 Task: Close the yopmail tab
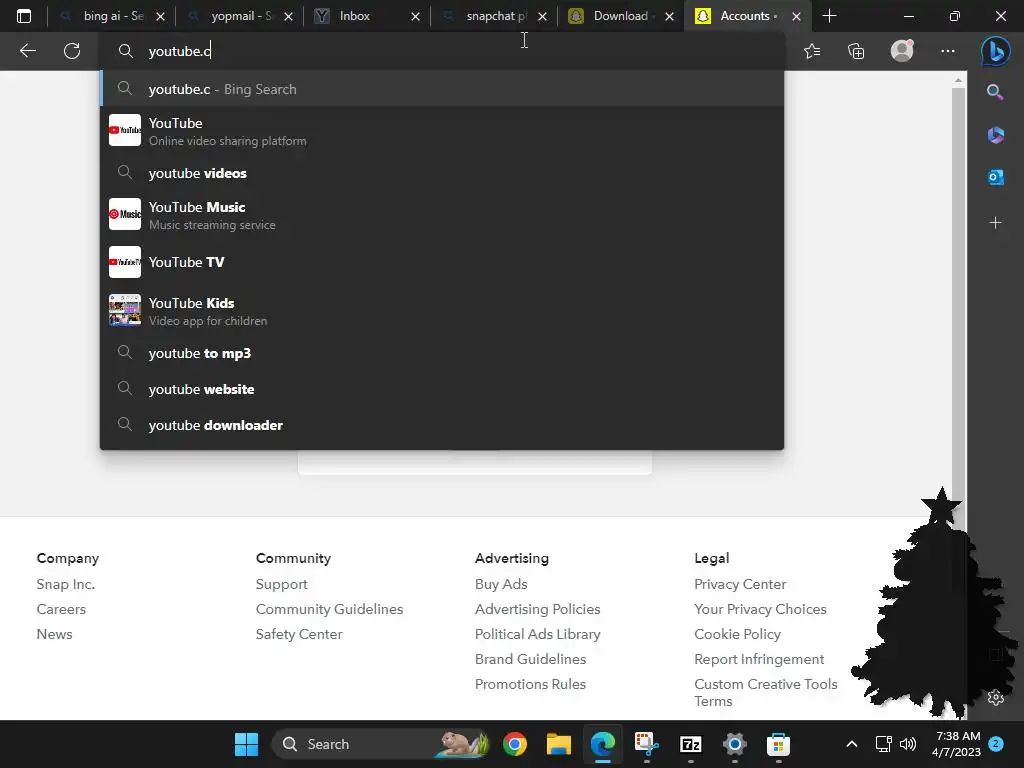[288, 16]
